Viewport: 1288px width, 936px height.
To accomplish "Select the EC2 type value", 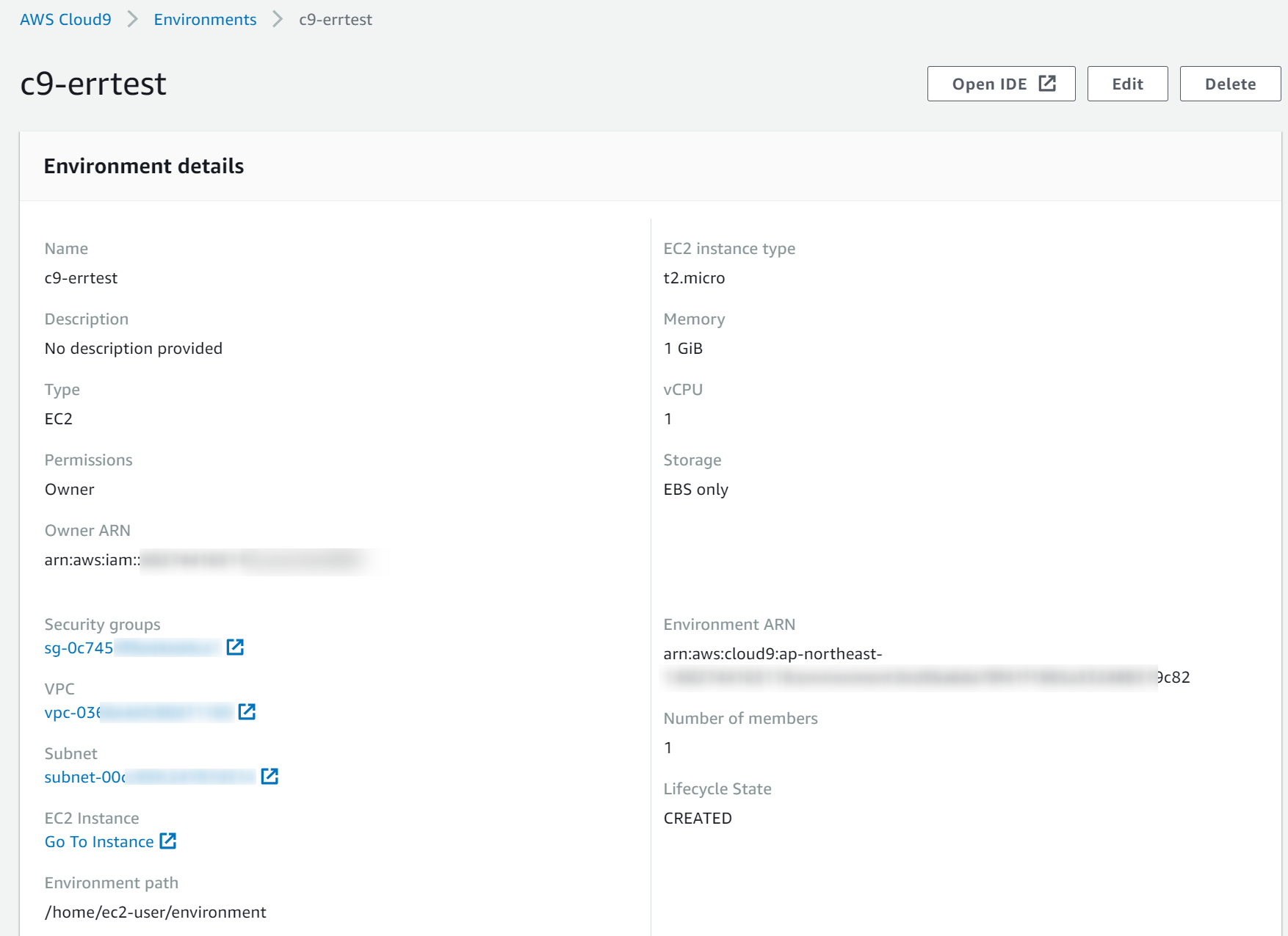I will click(59, 418).
